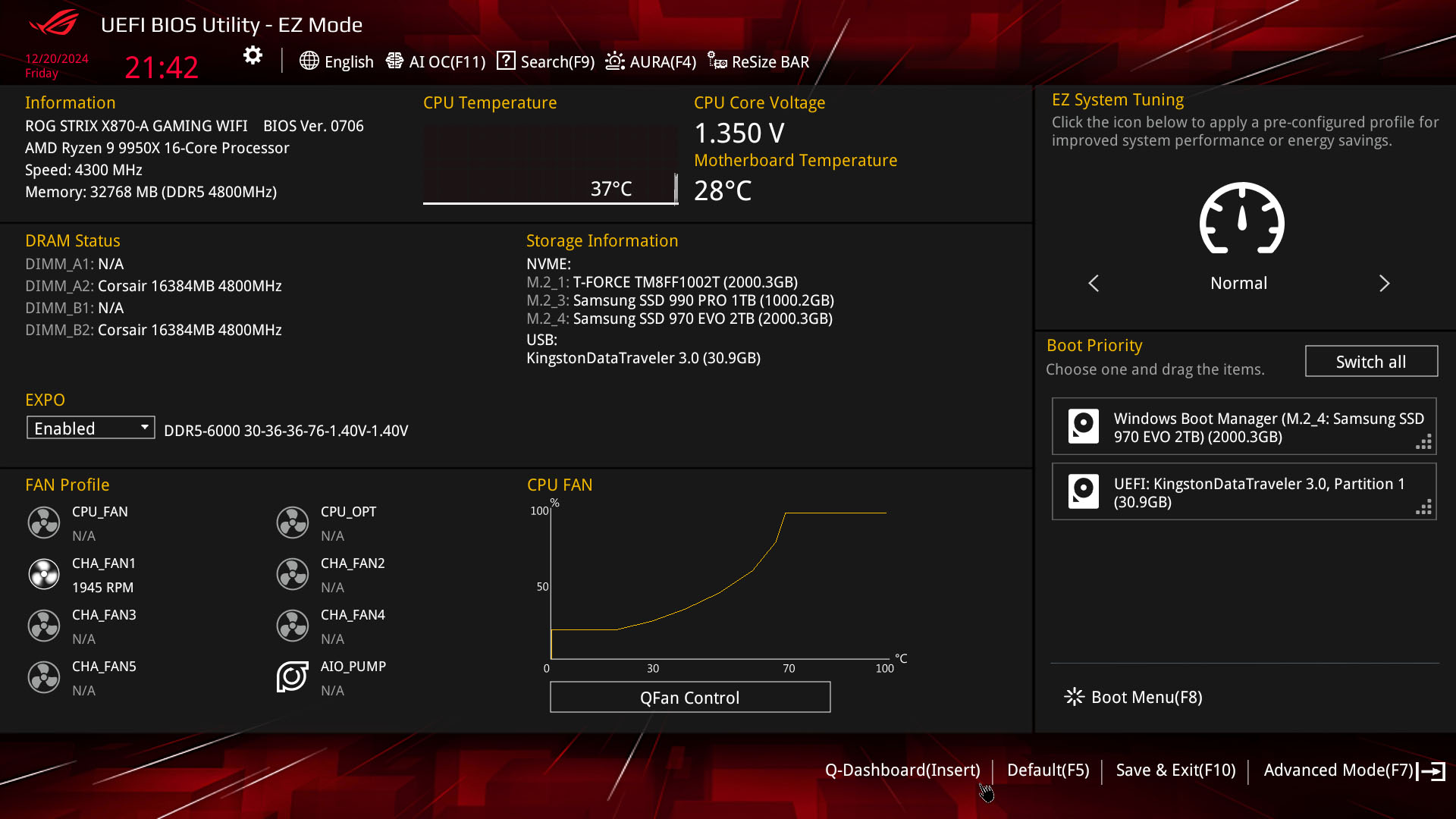The image size is (1456, 819).
Task: Click the Windows Boot Manager disk icon
Action: [1084, 426]
